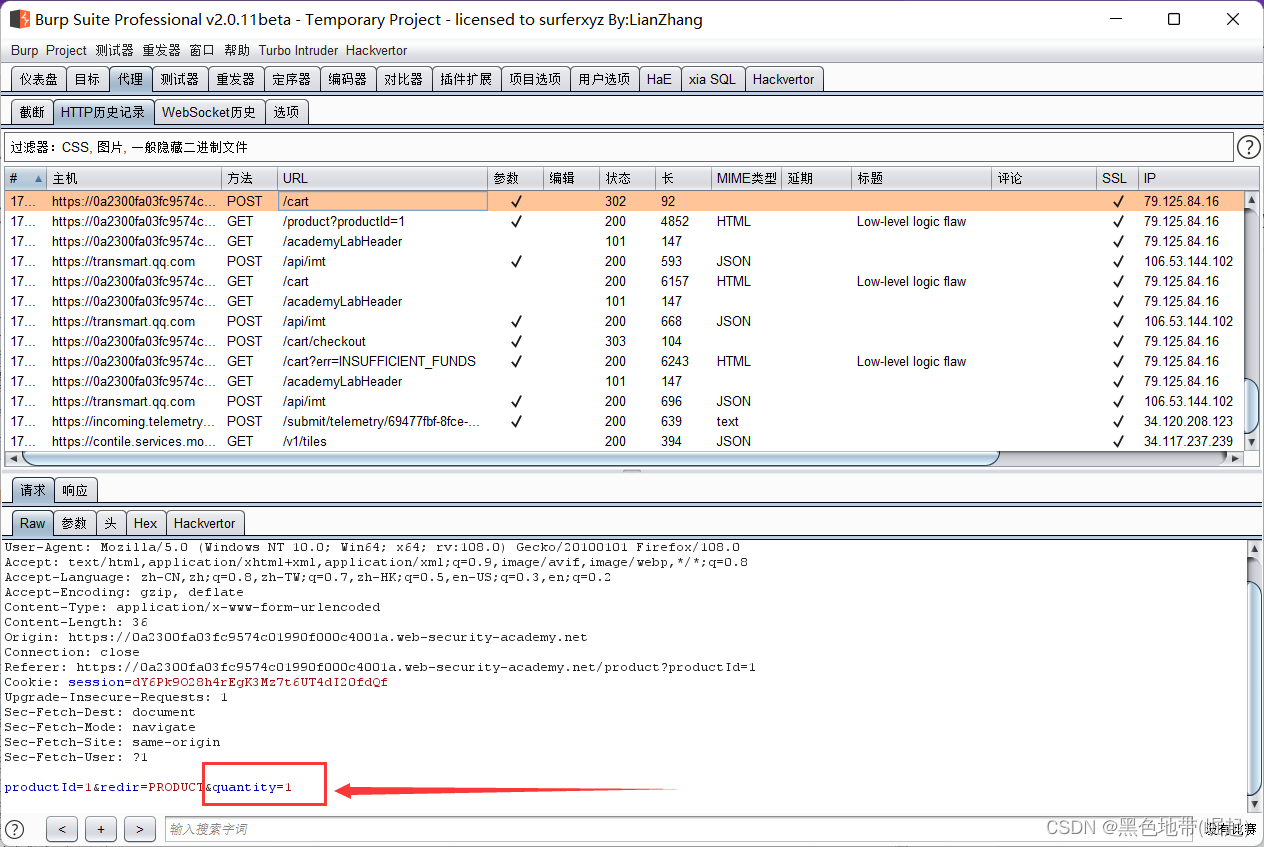Select the /cart/checkout POST row
This screenshot has height=847, width=1264.
(x=624, y=341)
